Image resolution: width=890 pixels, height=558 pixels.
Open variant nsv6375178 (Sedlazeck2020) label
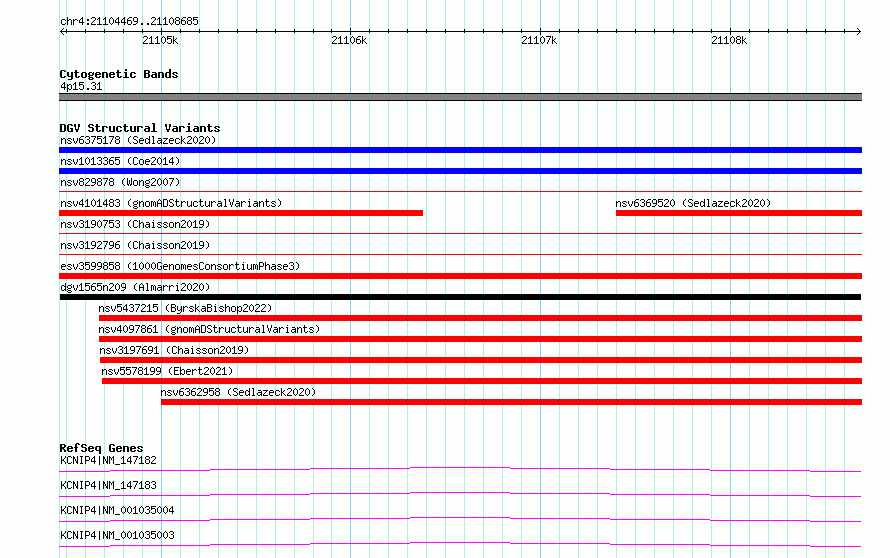[x=138, y=140]
